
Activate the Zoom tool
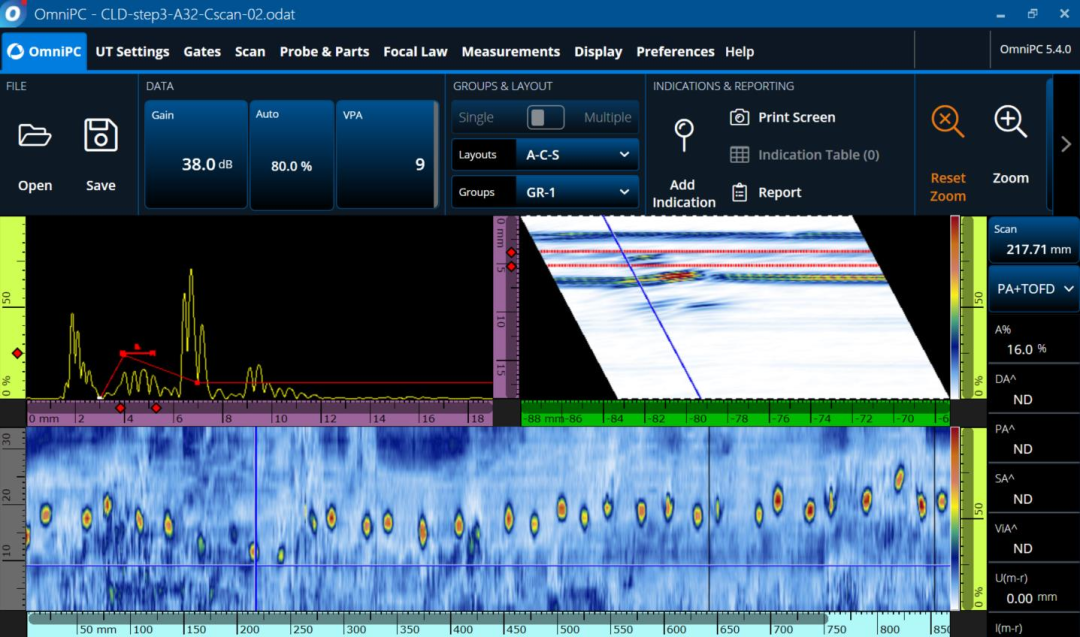tap(1010, 123)
